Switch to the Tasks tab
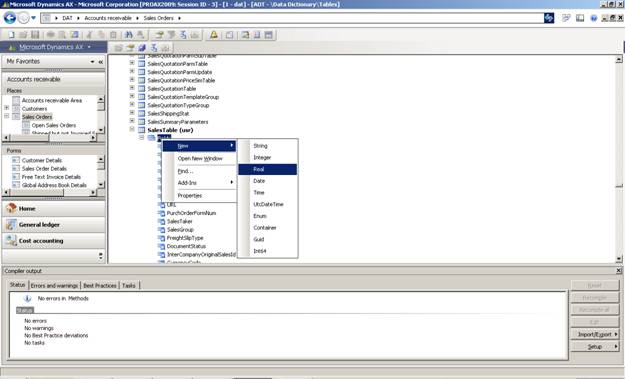The width and height of the screenshot is (625, 379). (x=129, y=285)
